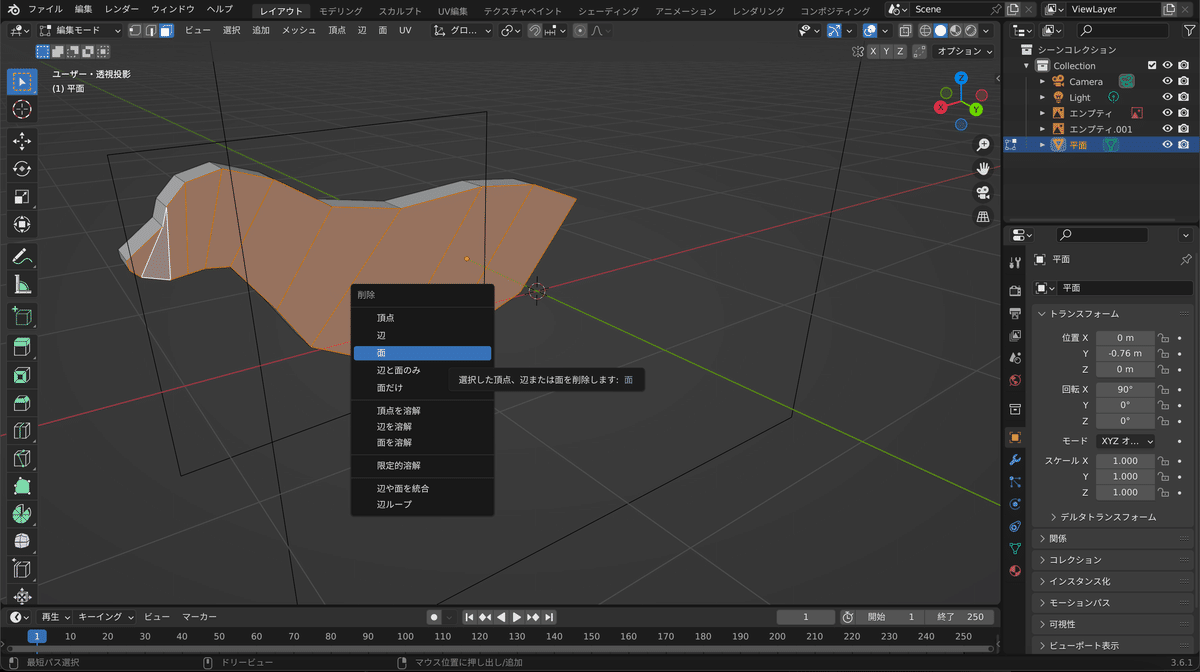Click the viewport zoom magnifier icon
1200x672 pixels.
[983, 145]
